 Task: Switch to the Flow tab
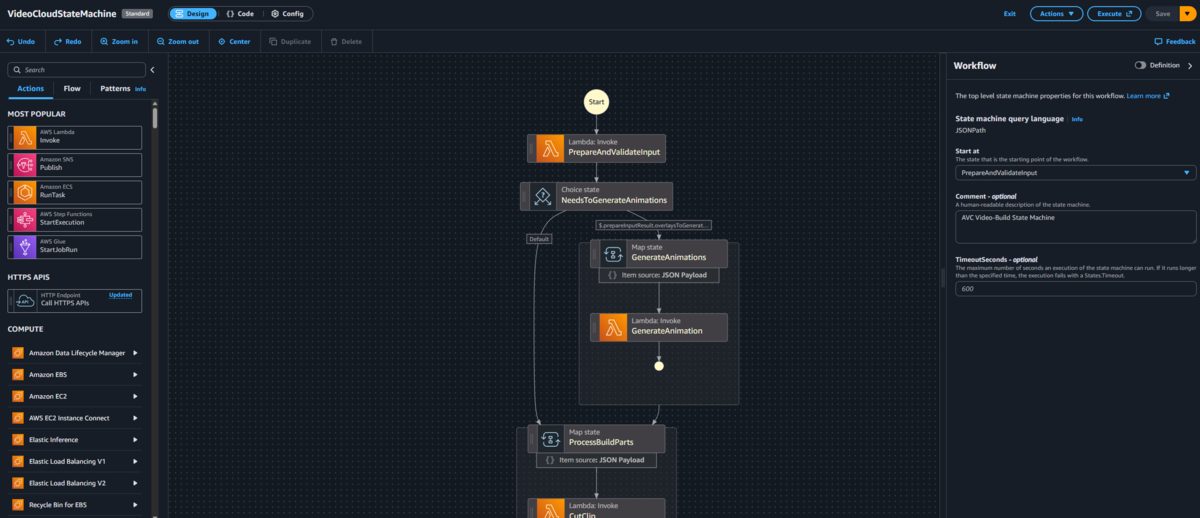[72, 88]
